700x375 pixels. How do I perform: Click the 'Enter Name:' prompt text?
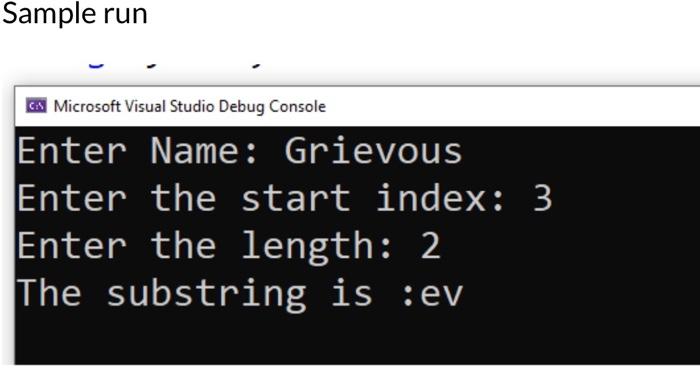pos(138,151)
